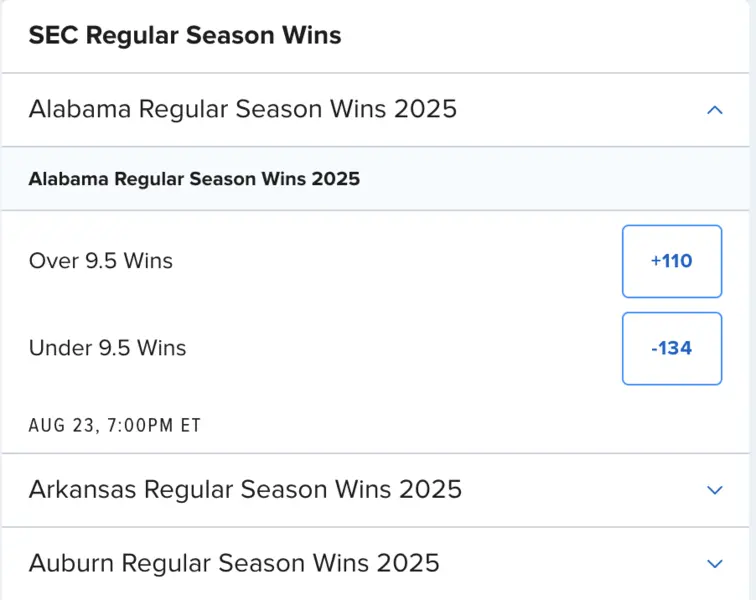Click the SEC Regular Season Wins heading
The height and width of the screenshot is (600, 756).
coord(185,36)
